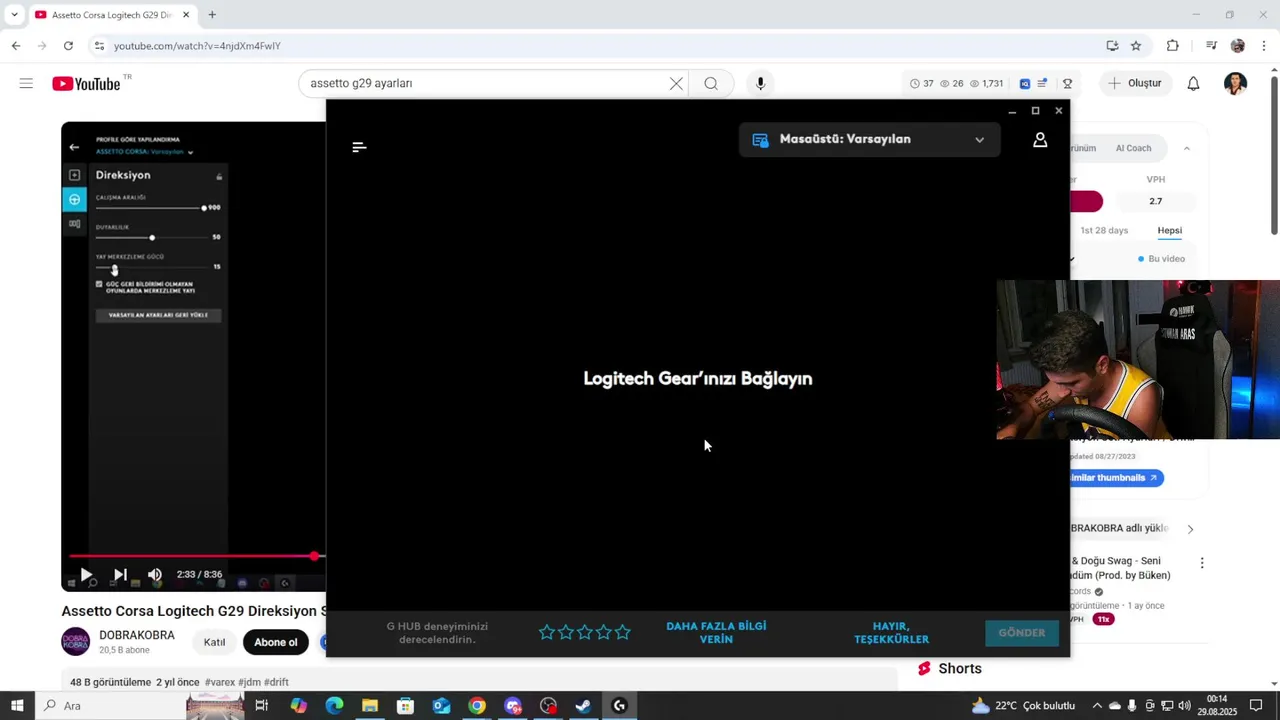Reload the Chrome page
The width and height of the screenshot is (1280, 720).
[x=68, y=46]
